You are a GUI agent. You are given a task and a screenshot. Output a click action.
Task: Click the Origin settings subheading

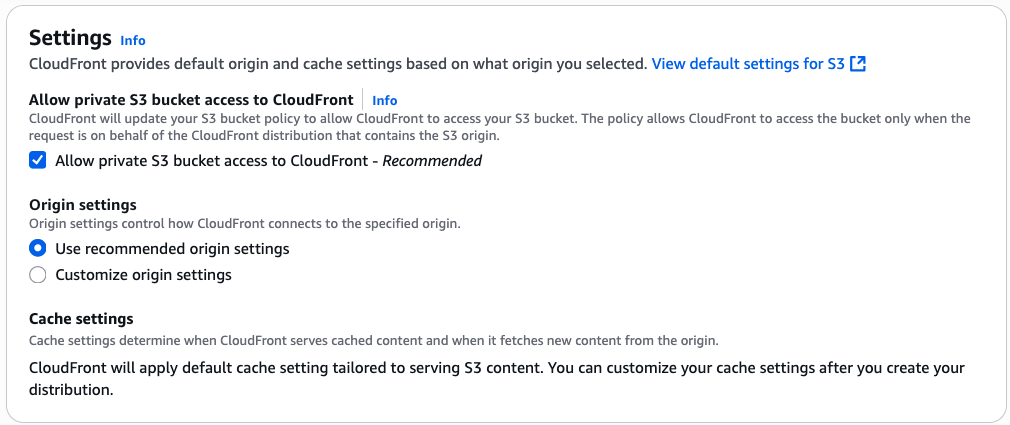tap(82, 205)
